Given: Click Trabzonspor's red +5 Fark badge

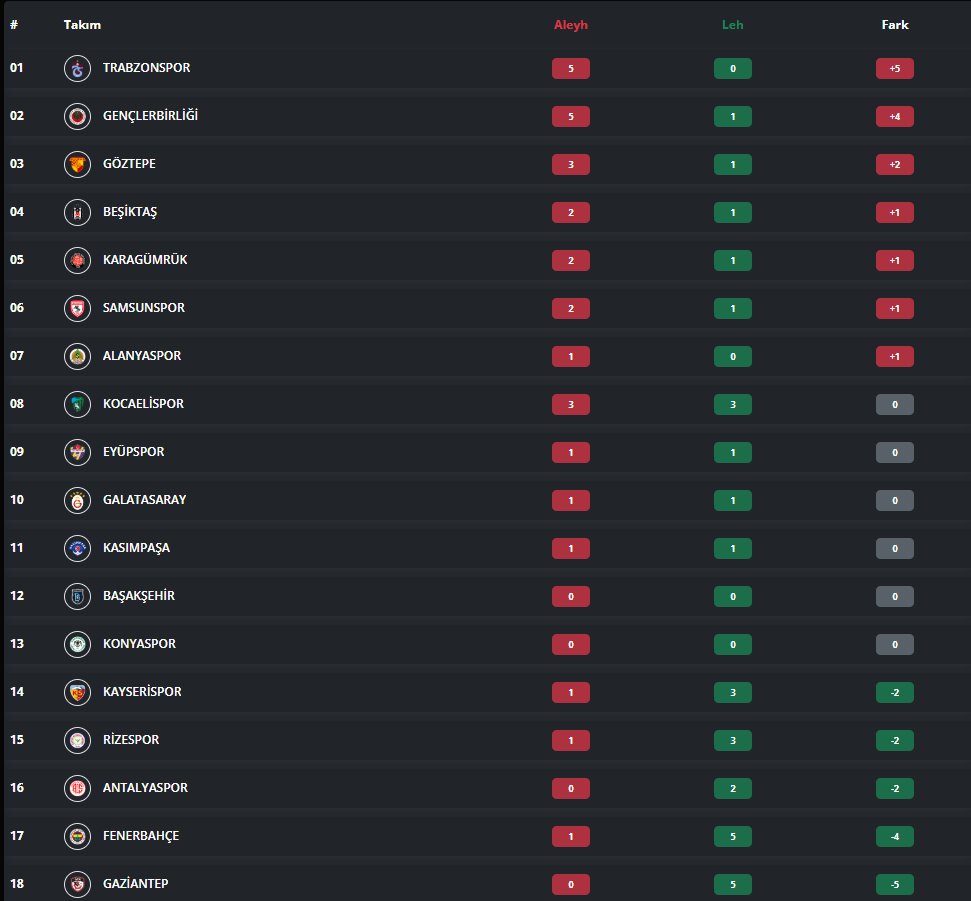Looking at the screenshot, I should point(895,69).
